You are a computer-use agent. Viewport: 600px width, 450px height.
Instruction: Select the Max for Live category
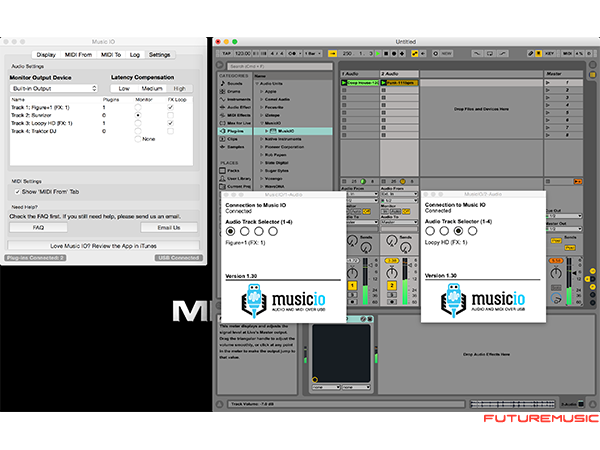pos(235,123)
